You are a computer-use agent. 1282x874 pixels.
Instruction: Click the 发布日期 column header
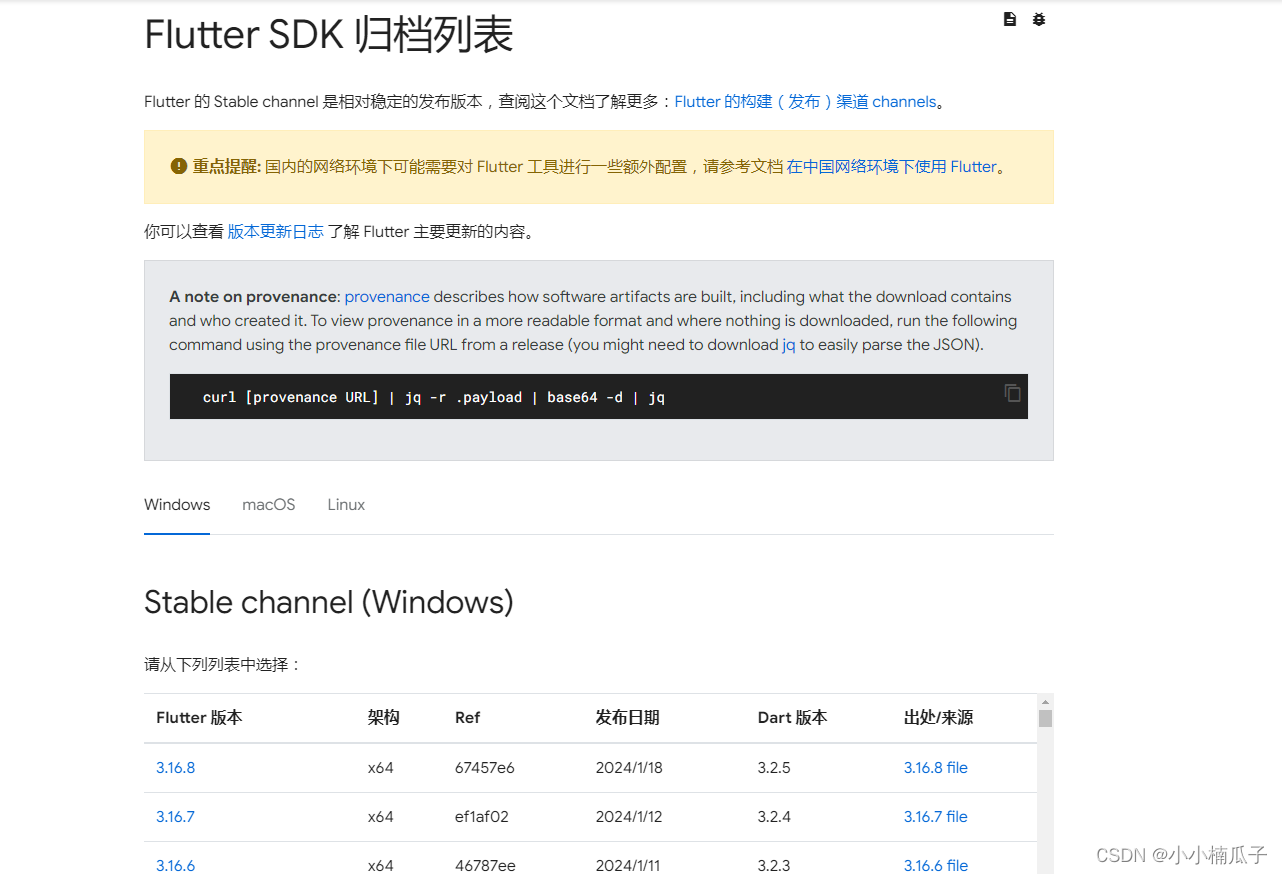627,718
